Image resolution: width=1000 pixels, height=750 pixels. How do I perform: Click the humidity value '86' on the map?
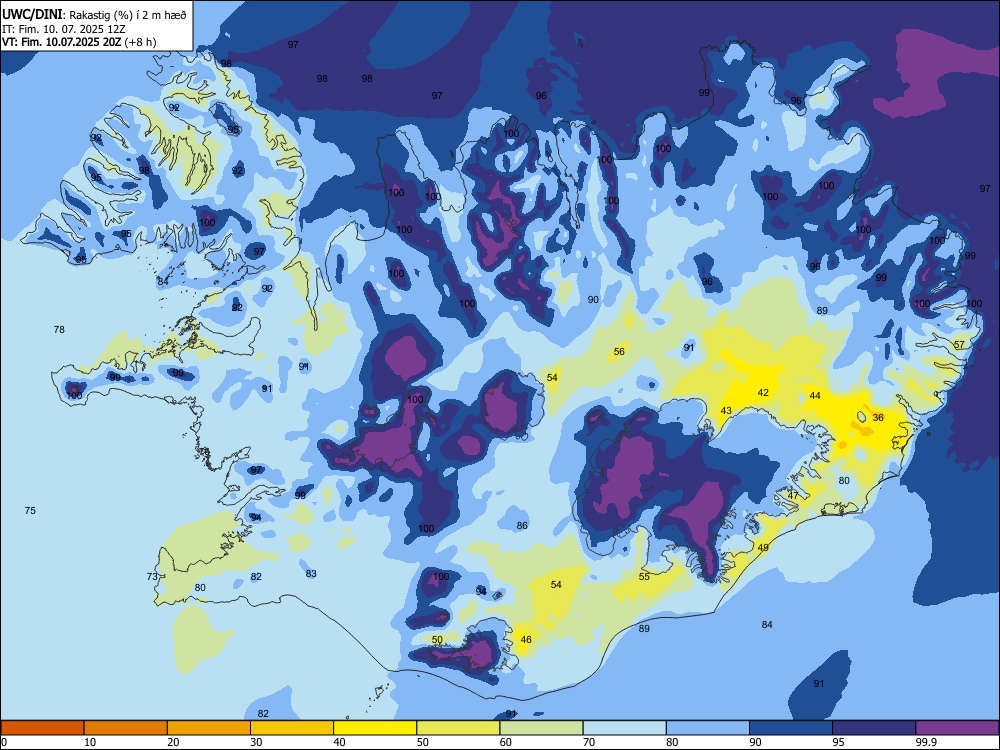click(x=522, y=526)
